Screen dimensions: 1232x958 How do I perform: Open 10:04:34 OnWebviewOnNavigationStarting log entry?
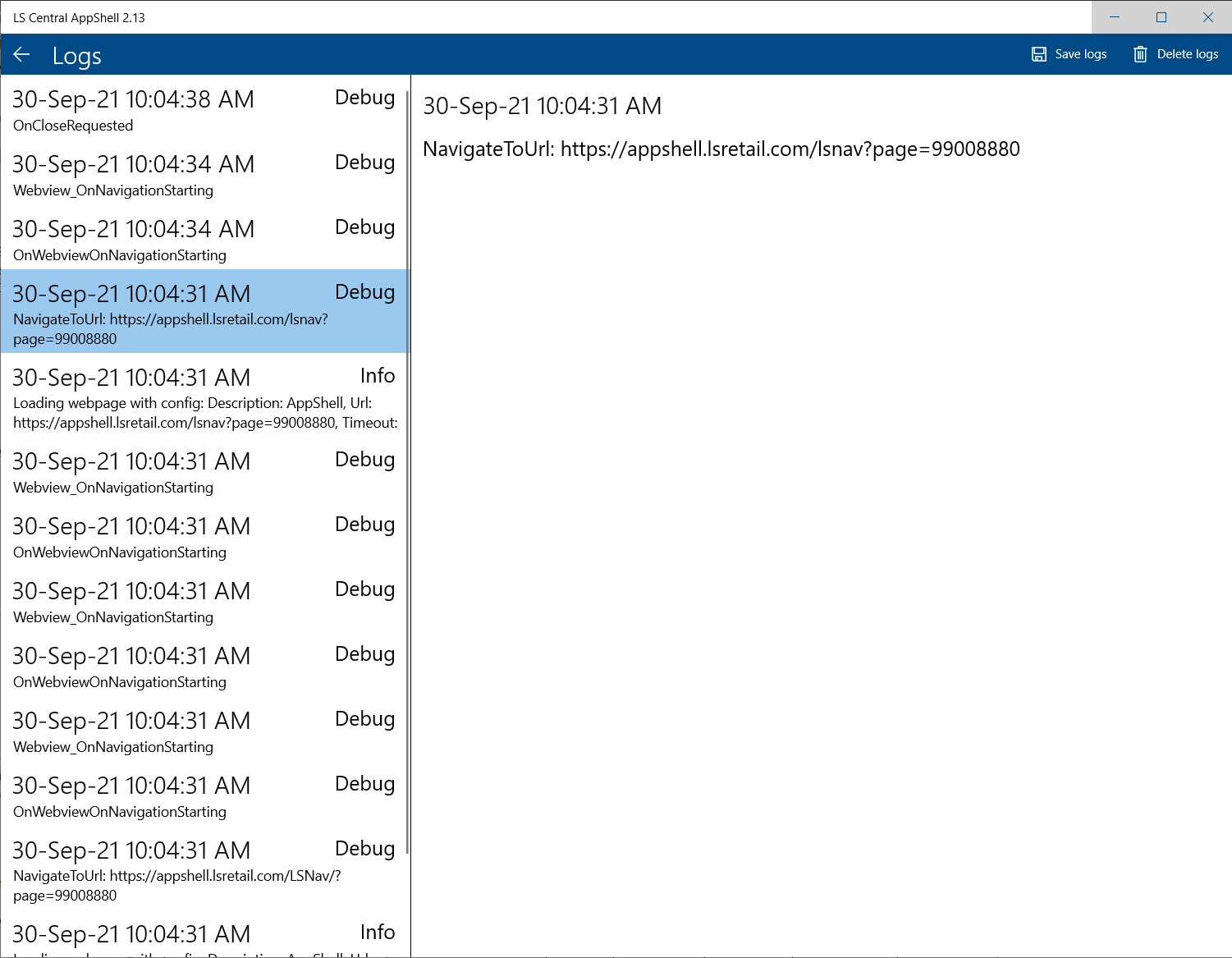tap(120, 255)
